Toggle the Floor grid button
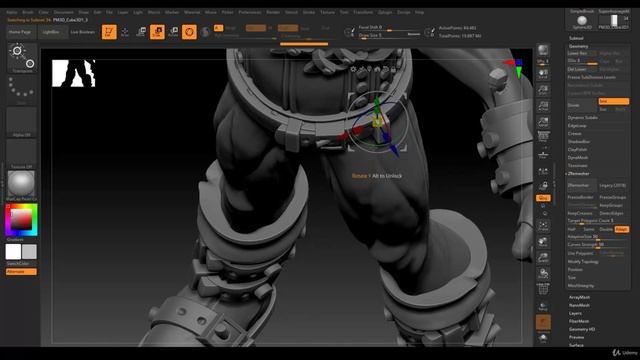640x360 pixels. (x=543, y=154)
